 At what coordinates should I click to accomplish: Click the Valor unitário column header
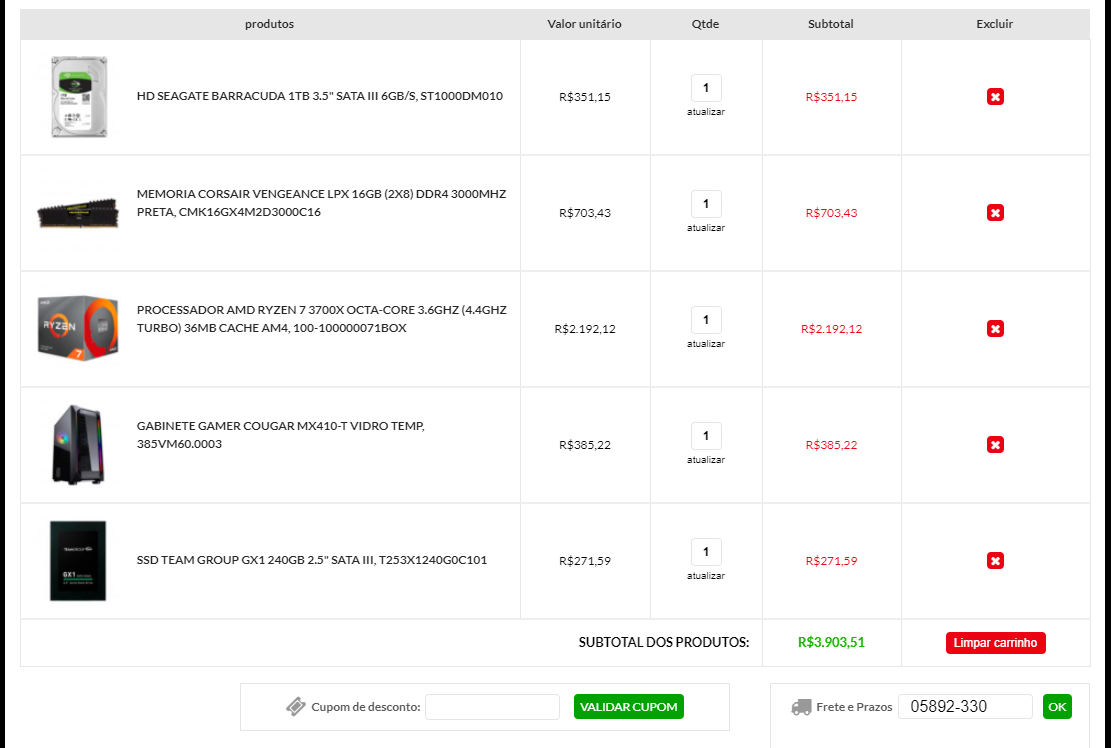point(584,24)
